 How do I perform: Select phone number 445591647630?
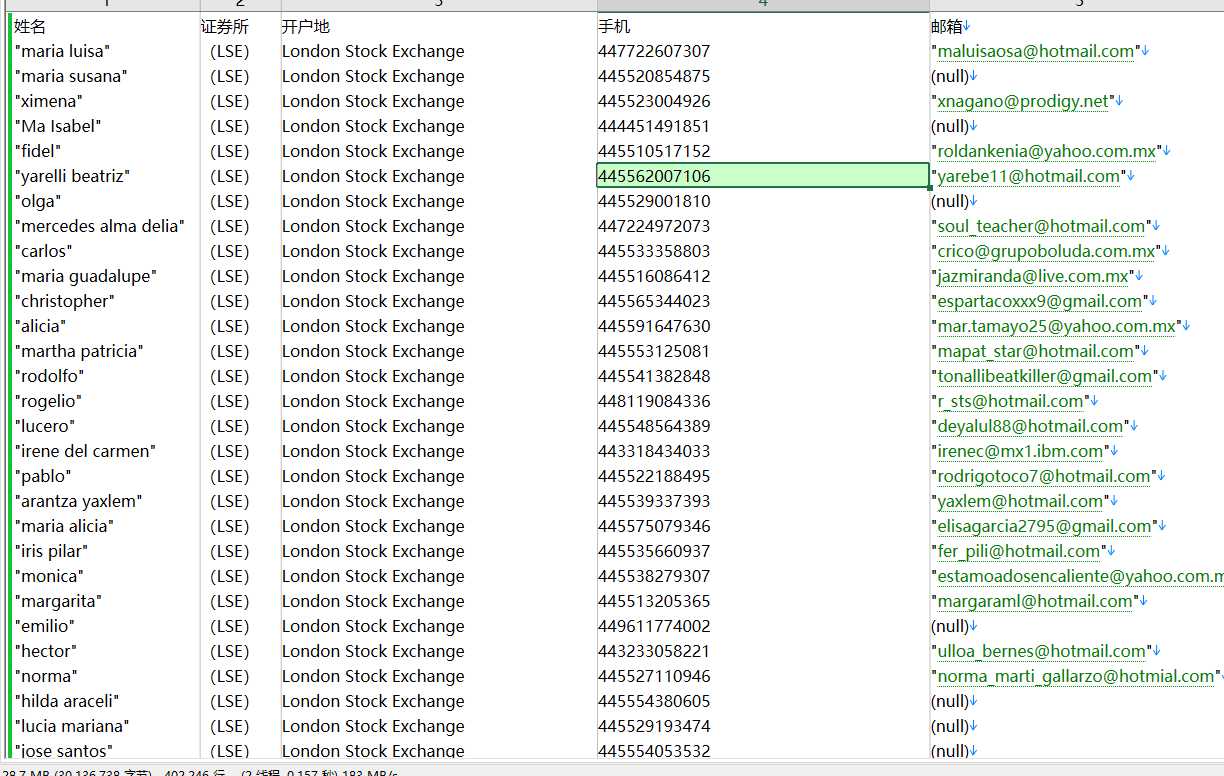click(654, 326)
